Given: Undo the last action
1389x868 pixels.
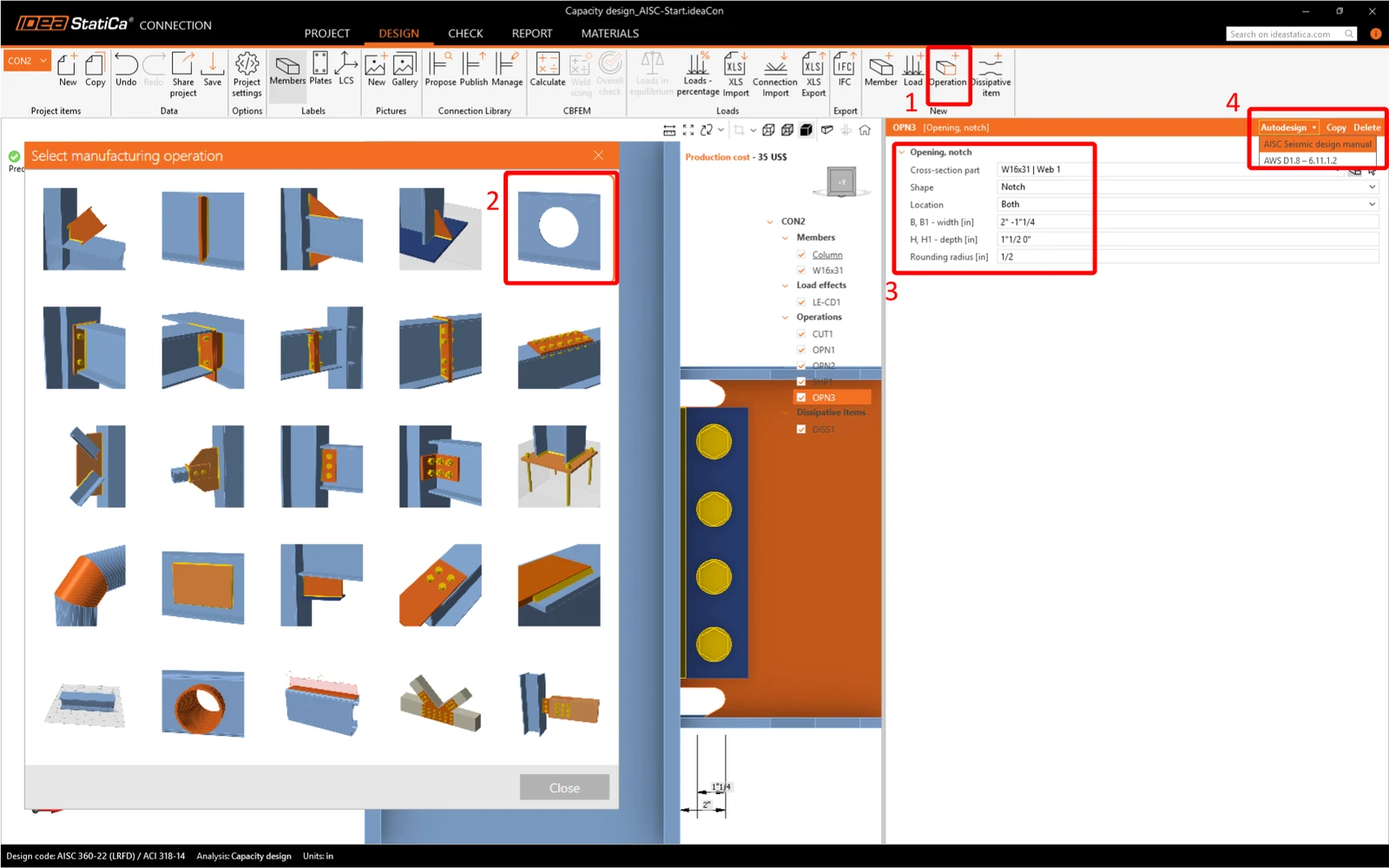Looking at the screenshot, I should 126,69.
